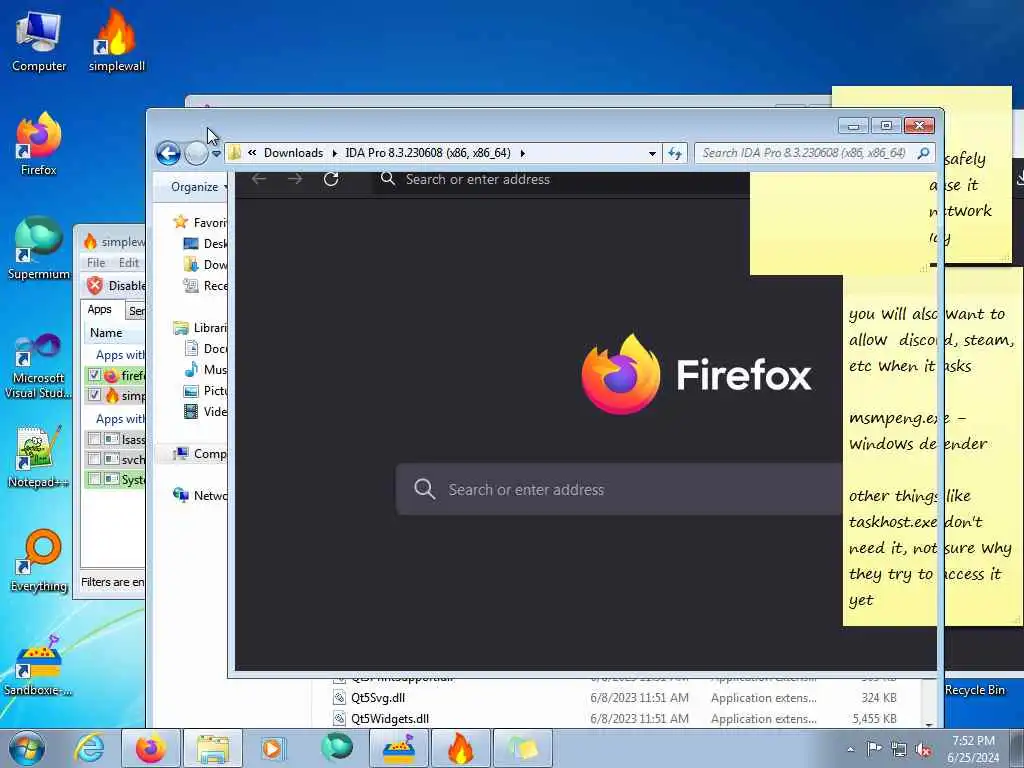1024x768 pixels.
Task: Switch to File Explorer in the taskbar
Action: [213, 748]
